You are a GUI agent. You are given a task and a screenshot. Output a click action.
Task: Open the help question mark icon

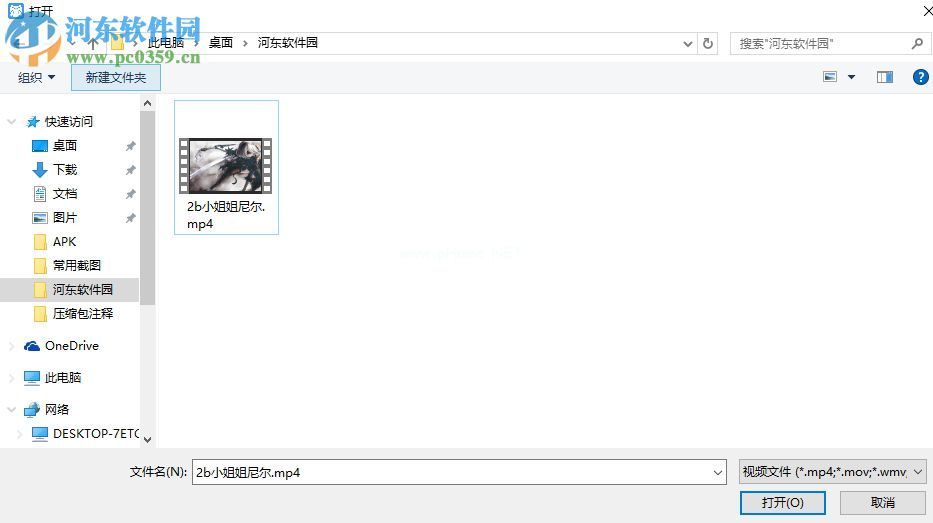[921, 77]
